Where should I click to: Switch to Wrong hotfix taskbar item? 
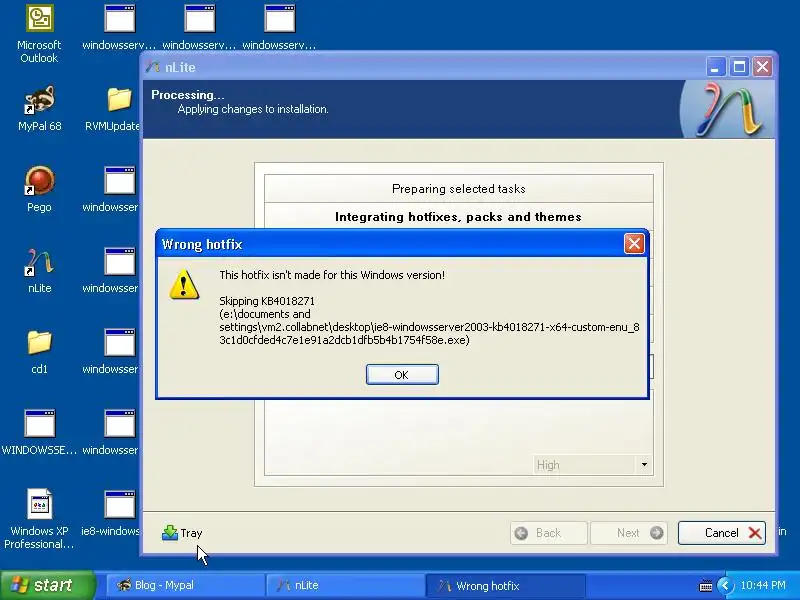point(505,585)
